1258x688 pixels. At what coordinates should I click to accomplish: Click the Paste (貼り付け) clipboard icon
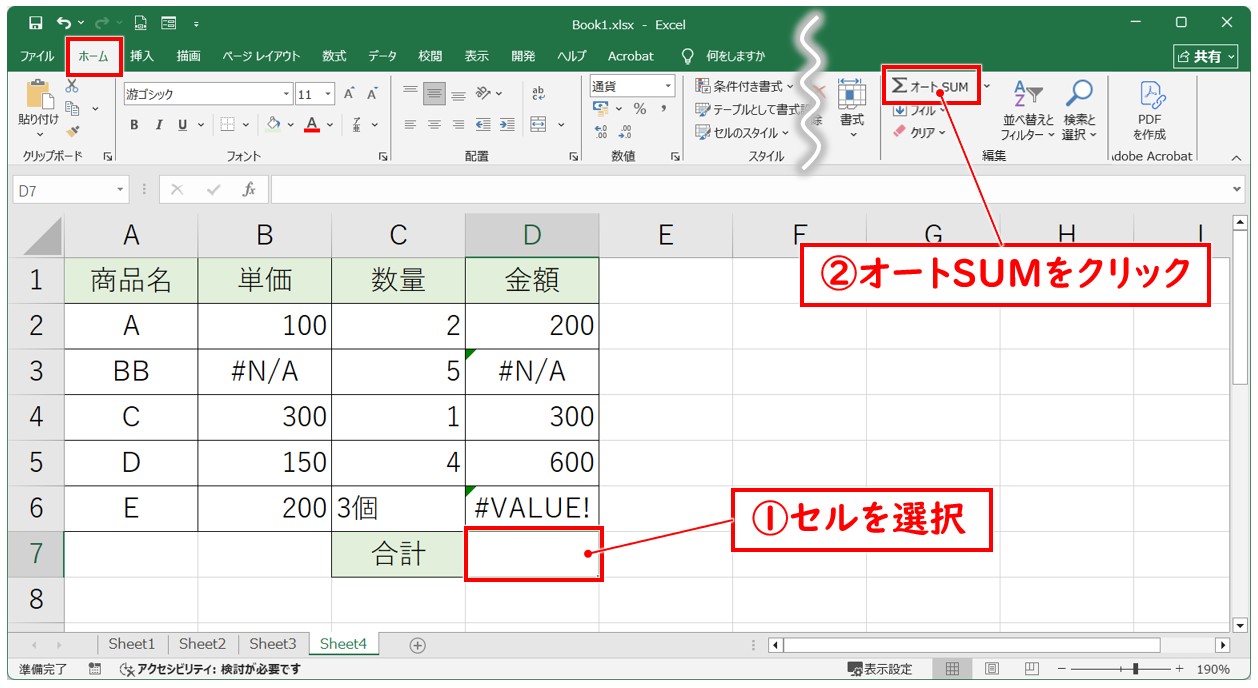[39, 98]
